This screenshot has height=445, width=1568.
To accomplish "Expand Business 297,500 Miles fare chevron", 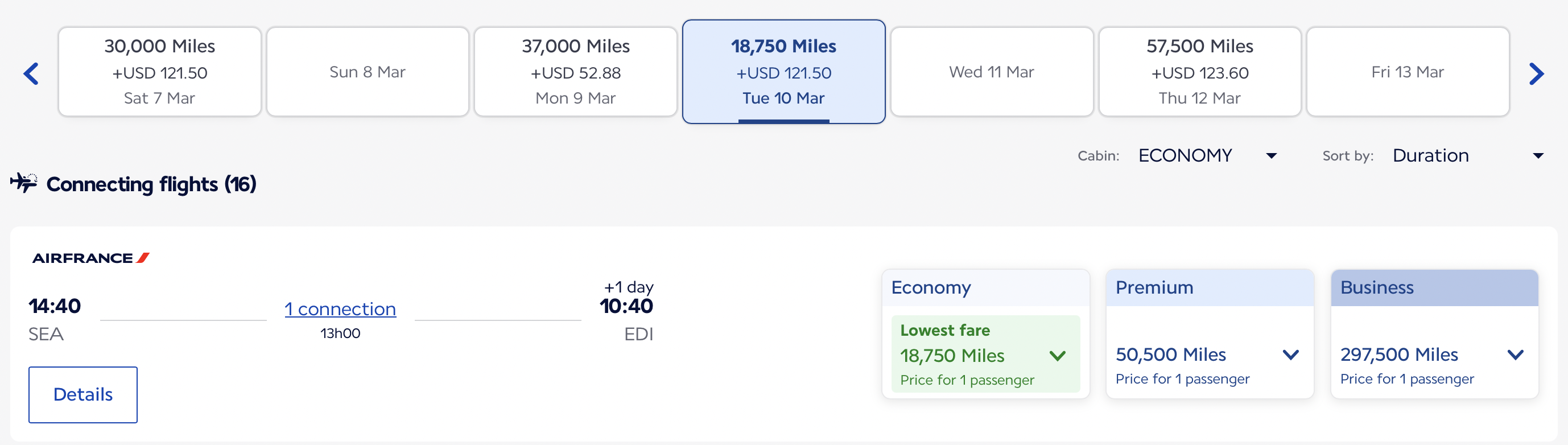I will [1515, 355].
